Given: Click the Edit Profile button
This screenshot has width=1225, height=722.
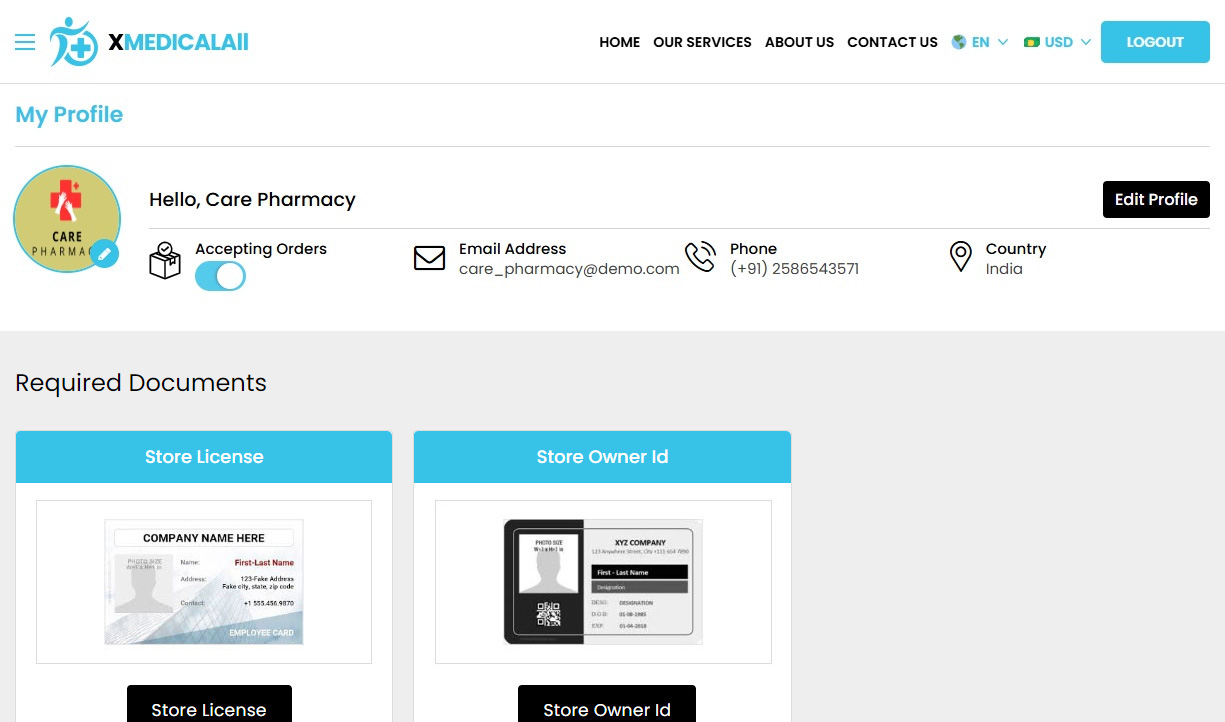Looking at the screenshot, I should pos(1155,199).
